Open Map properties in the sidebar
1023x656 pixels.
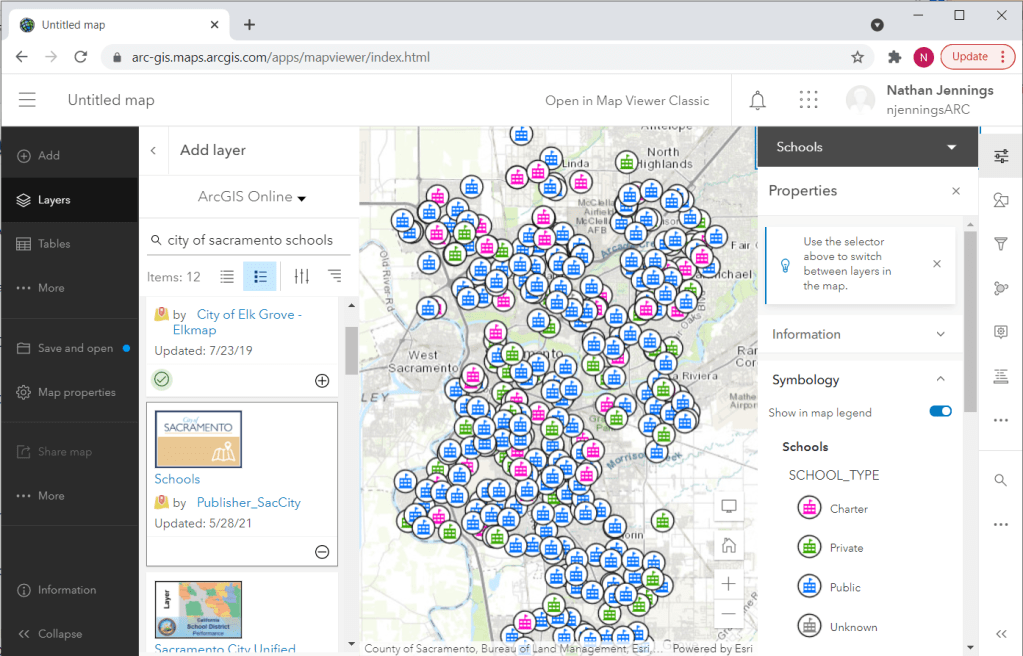[x=76, y=392]
